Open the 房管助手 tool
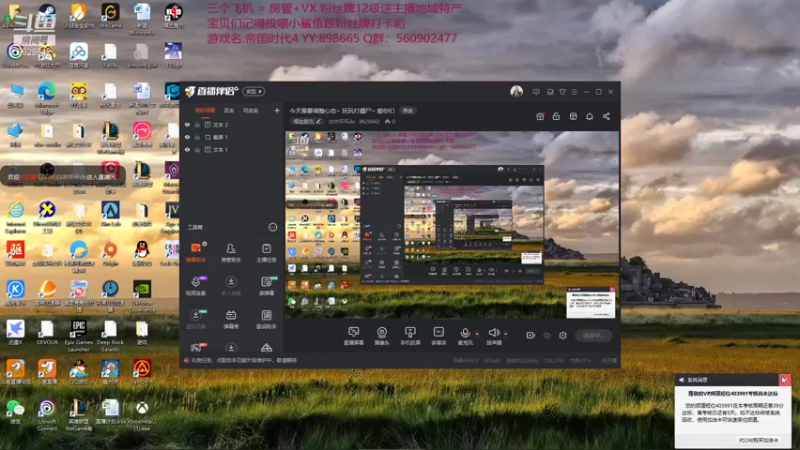Screen dimensions: 800x450 231,252
